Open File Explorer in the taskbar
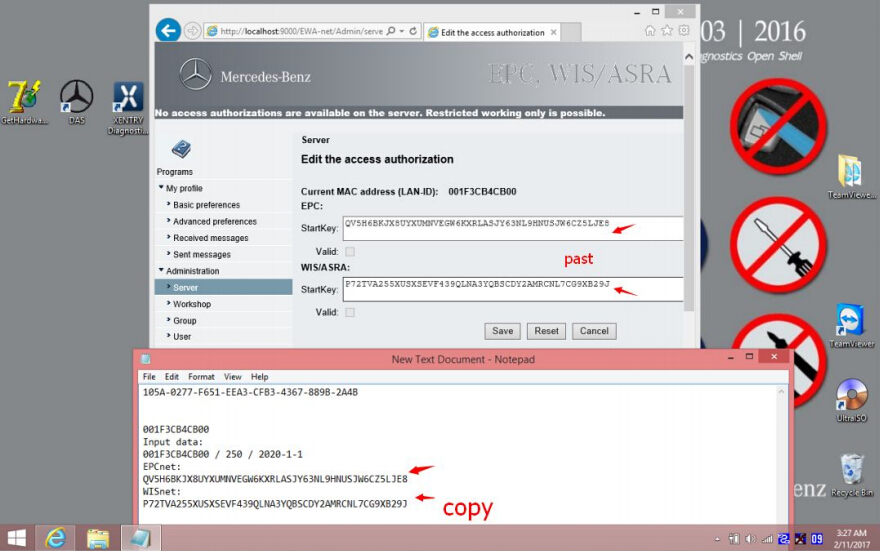 click(98, 538)
